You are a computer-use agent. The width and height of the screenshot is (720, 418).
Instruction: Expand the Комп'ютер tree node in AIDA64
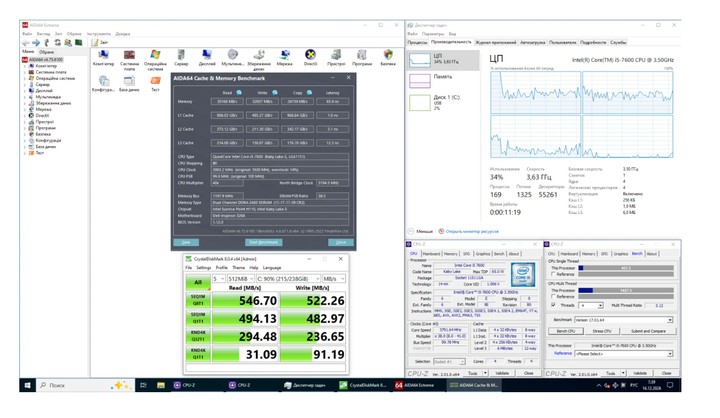(x=25, y=66)
